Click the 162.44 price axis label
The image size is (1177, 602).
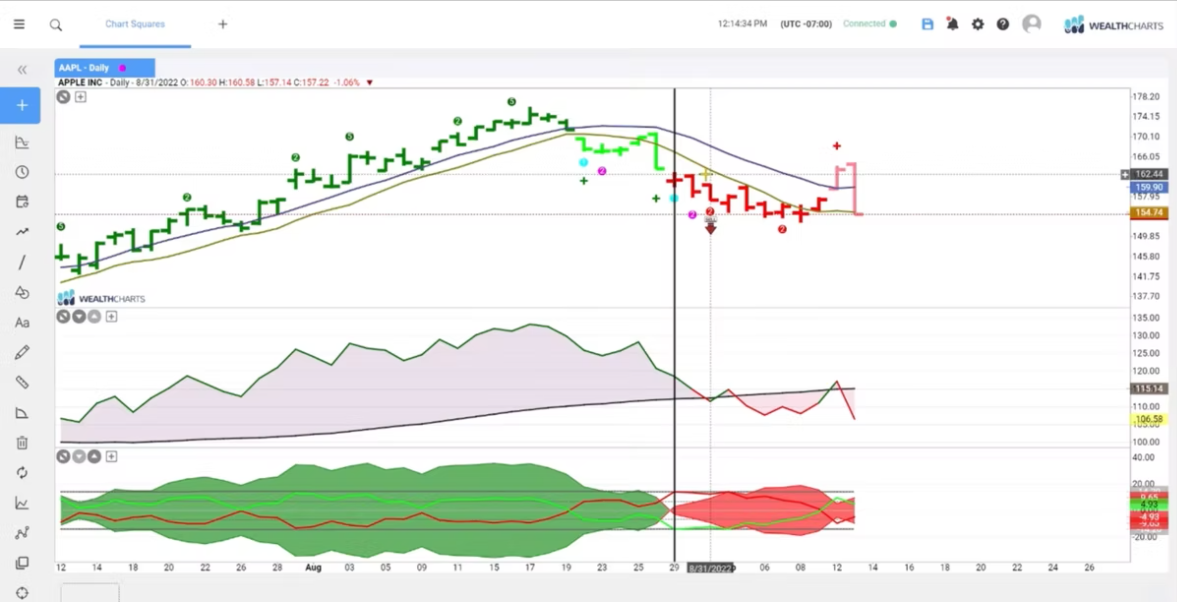1148,174
